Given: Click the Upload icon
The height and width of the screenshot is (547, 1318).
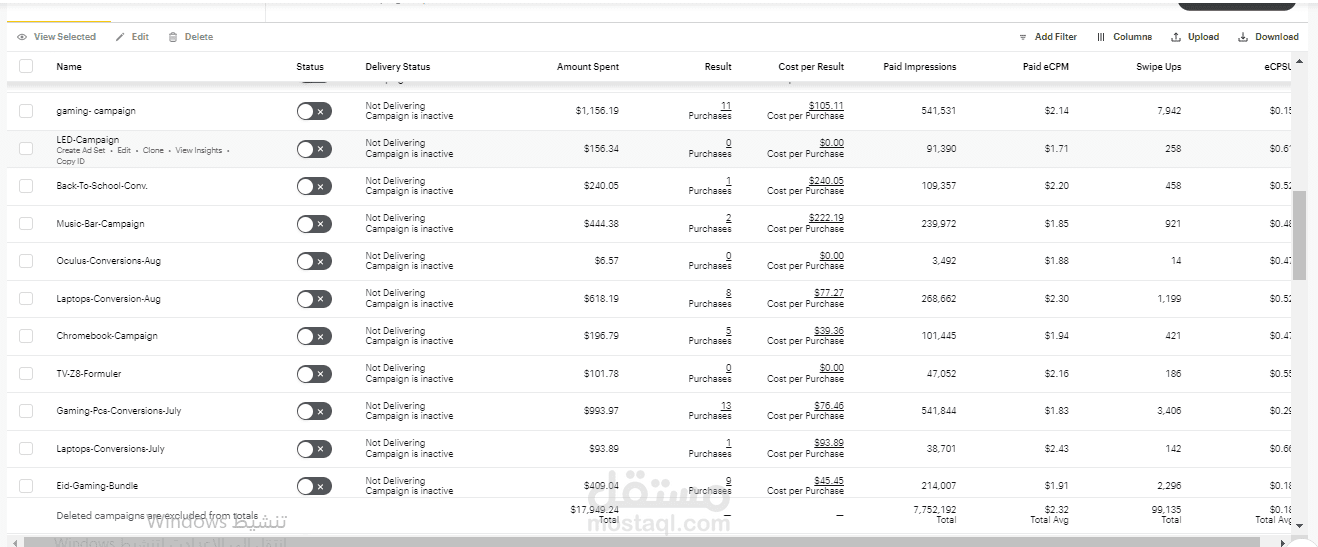Looking at the screenshot, I should 1176,37.
